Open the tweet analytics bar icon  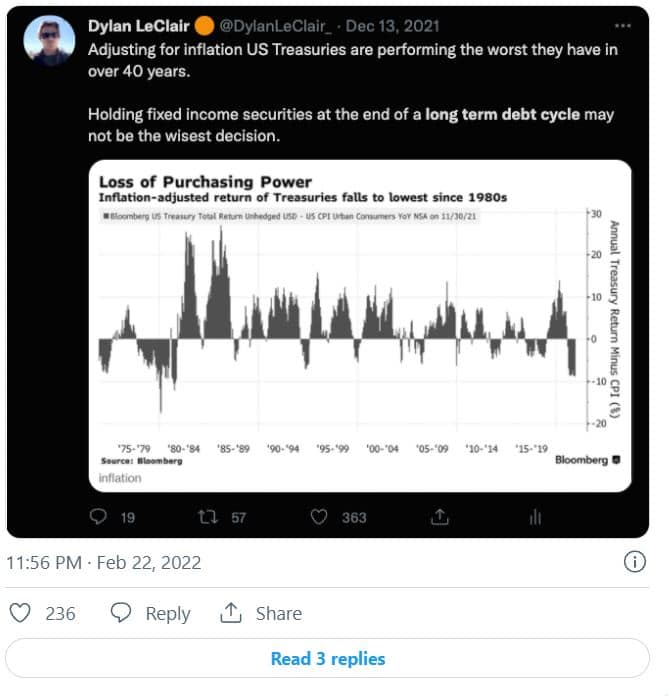point(536,517)
